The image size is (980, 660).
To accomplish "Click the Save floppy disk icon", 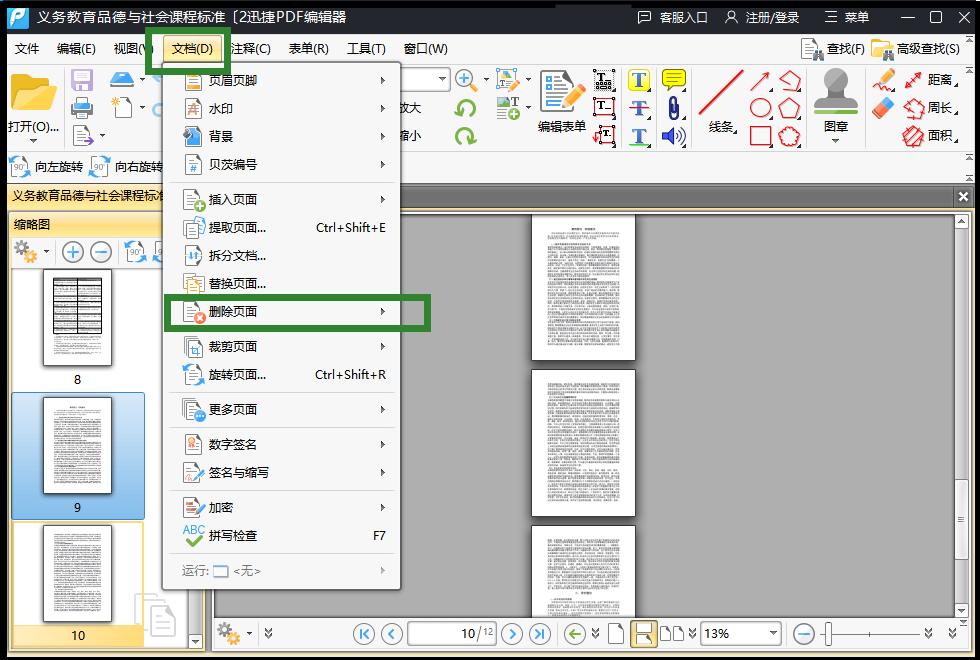I will [x=82, y=80].
